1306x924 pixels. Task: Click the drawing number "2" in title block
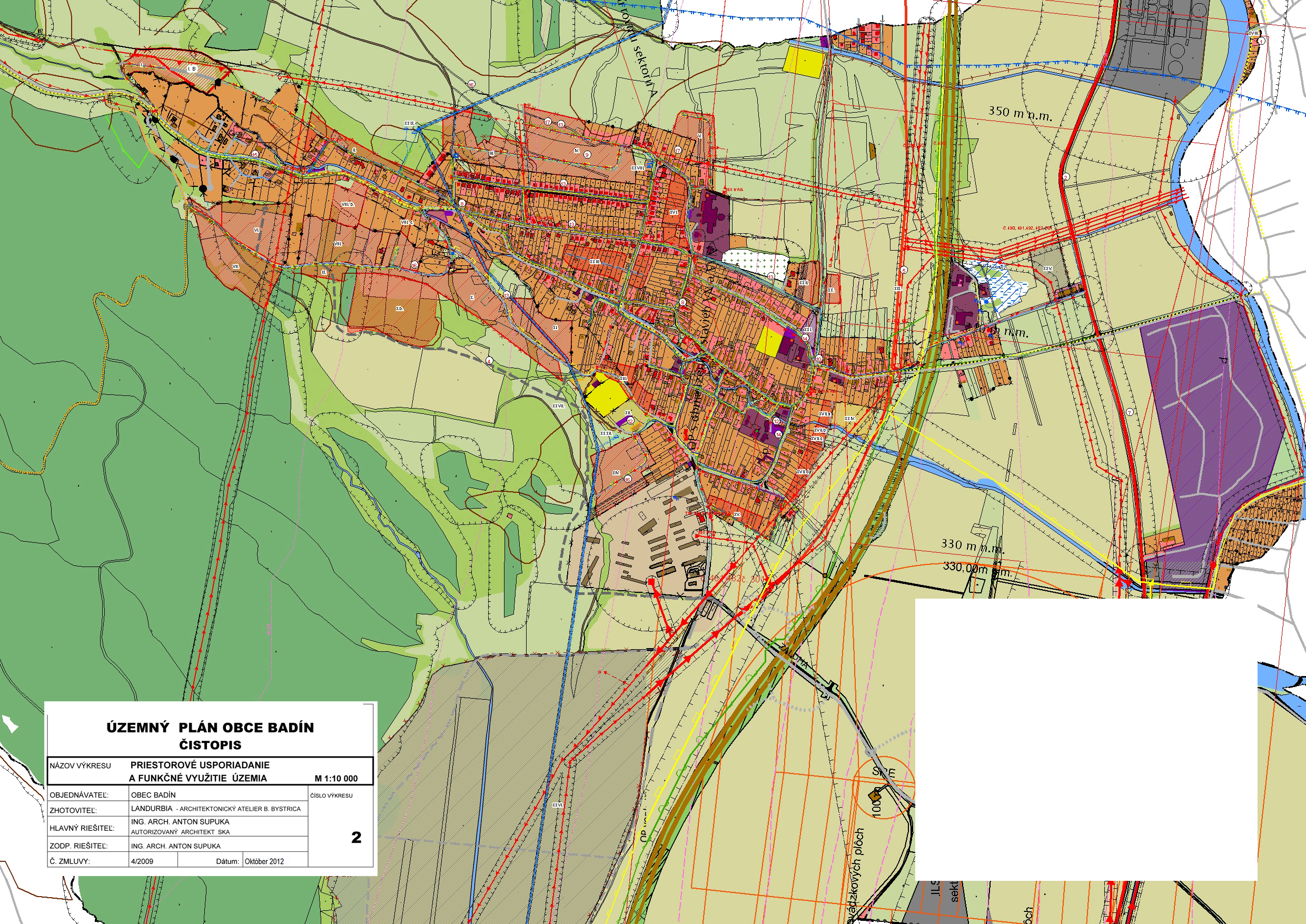(x=356, y=837)
